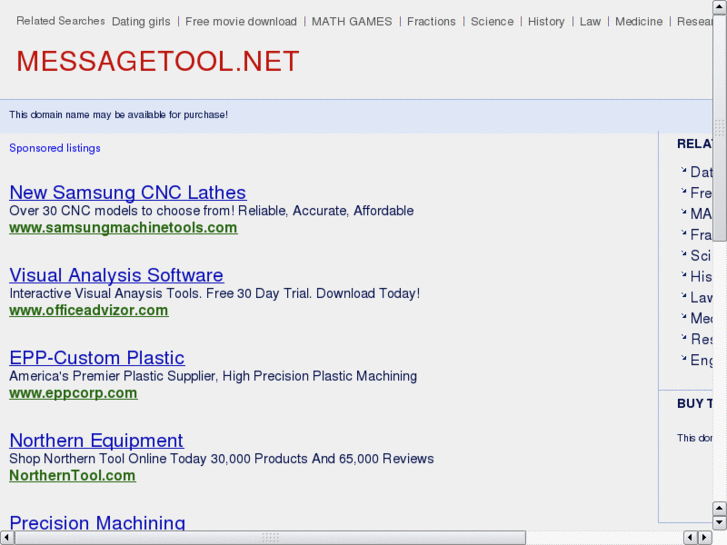Select Law related search in top bar
This screenshot has height=545, width=727.
pos(590,21)
